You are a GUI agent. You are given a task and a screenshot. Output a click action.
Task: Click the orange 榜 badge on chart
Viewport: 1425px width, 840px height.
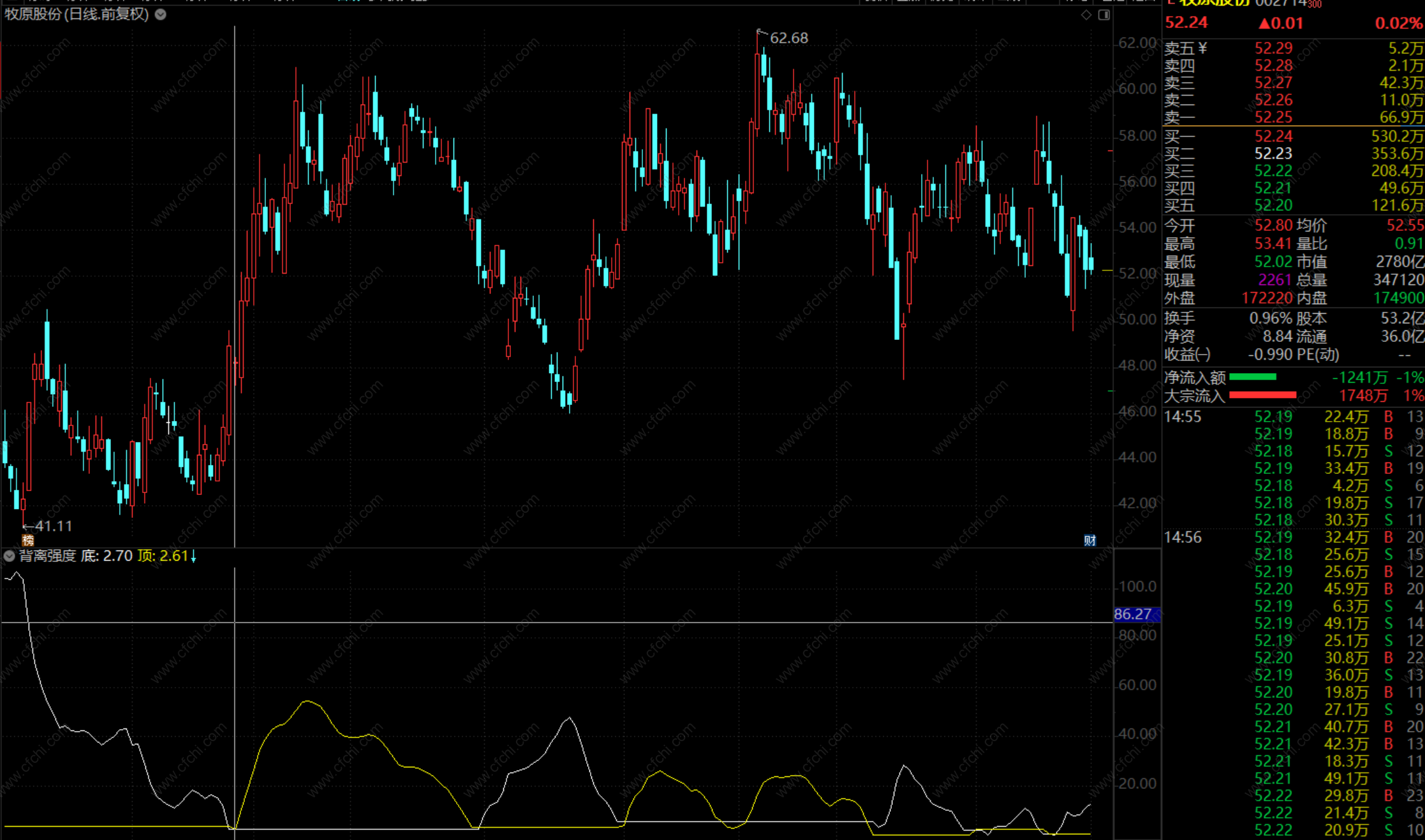pyautogui.click(x=27, y=540)
